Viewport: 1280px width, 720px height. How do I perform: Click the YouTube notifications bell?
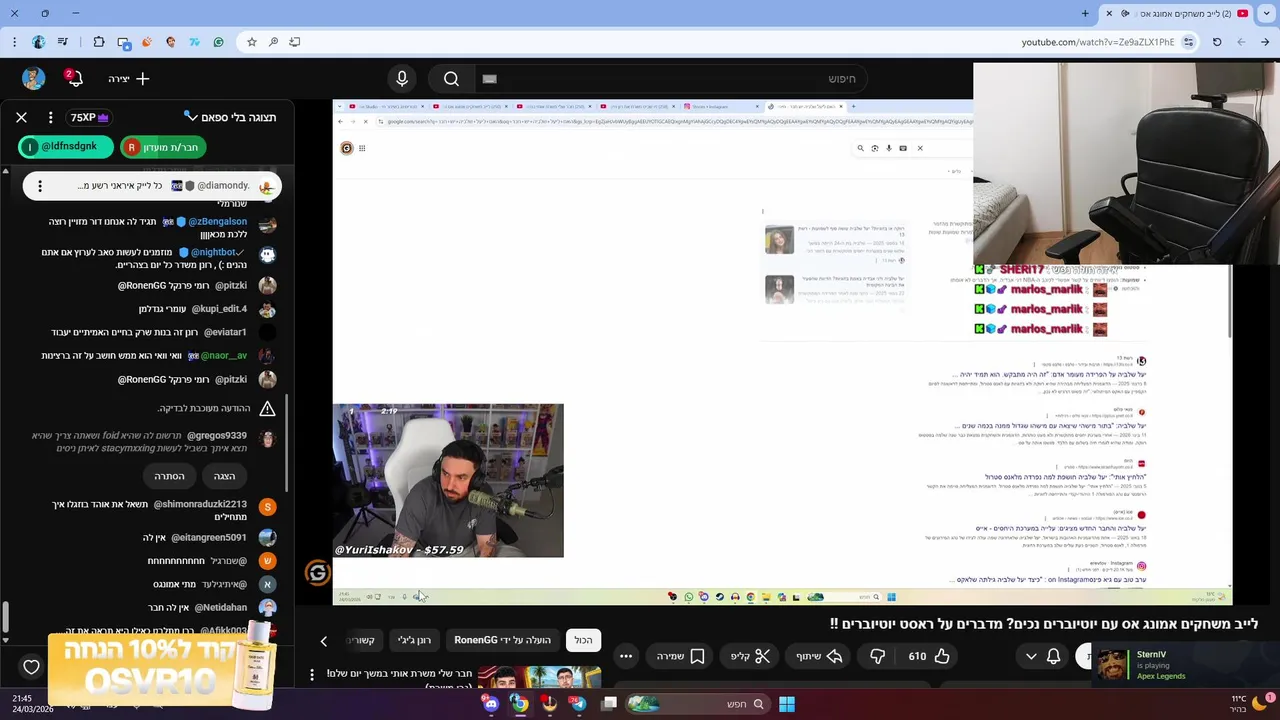coord(74,78)
